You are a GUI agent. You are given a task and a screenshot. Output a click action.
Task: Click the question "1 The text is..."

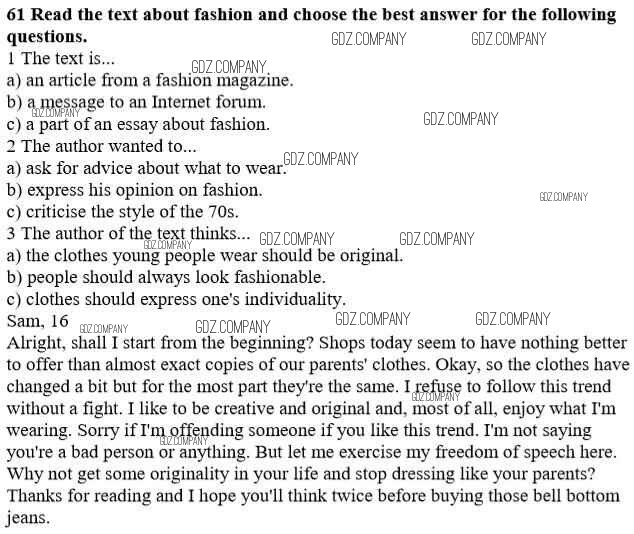coord(61,59)
